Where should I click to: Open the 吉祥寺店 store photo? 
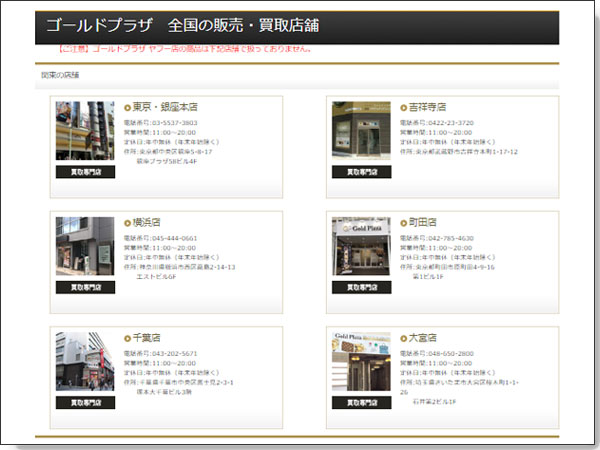[x=361, y=130]
